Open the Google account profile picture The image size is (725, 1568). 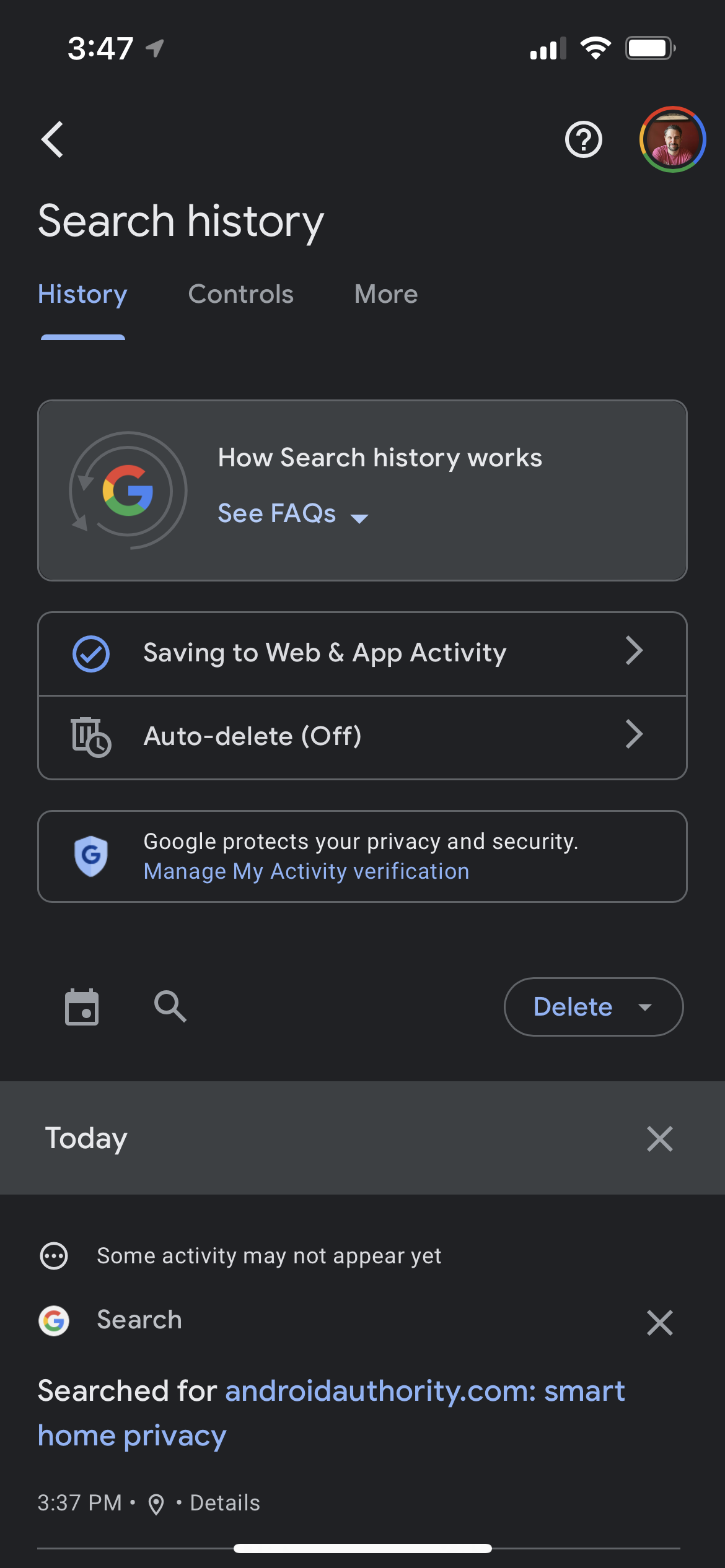tap(672, 139)
